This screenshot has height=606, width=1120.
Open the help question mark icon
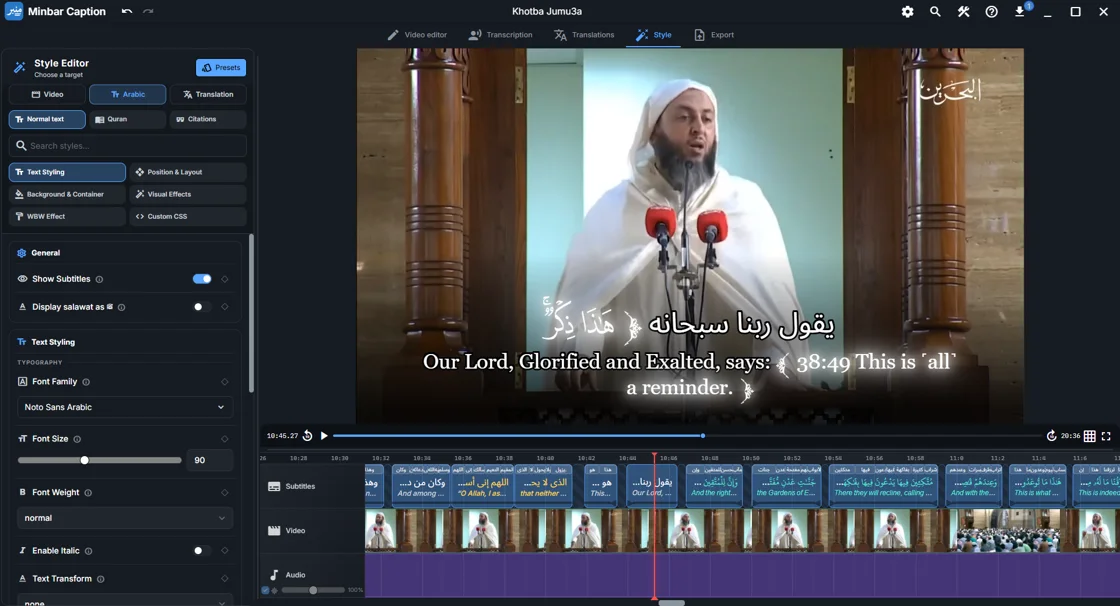pyautogui.click(x=991, y=11)
